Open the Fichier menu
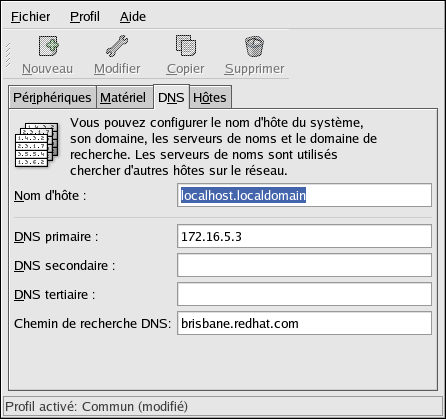 31,16
